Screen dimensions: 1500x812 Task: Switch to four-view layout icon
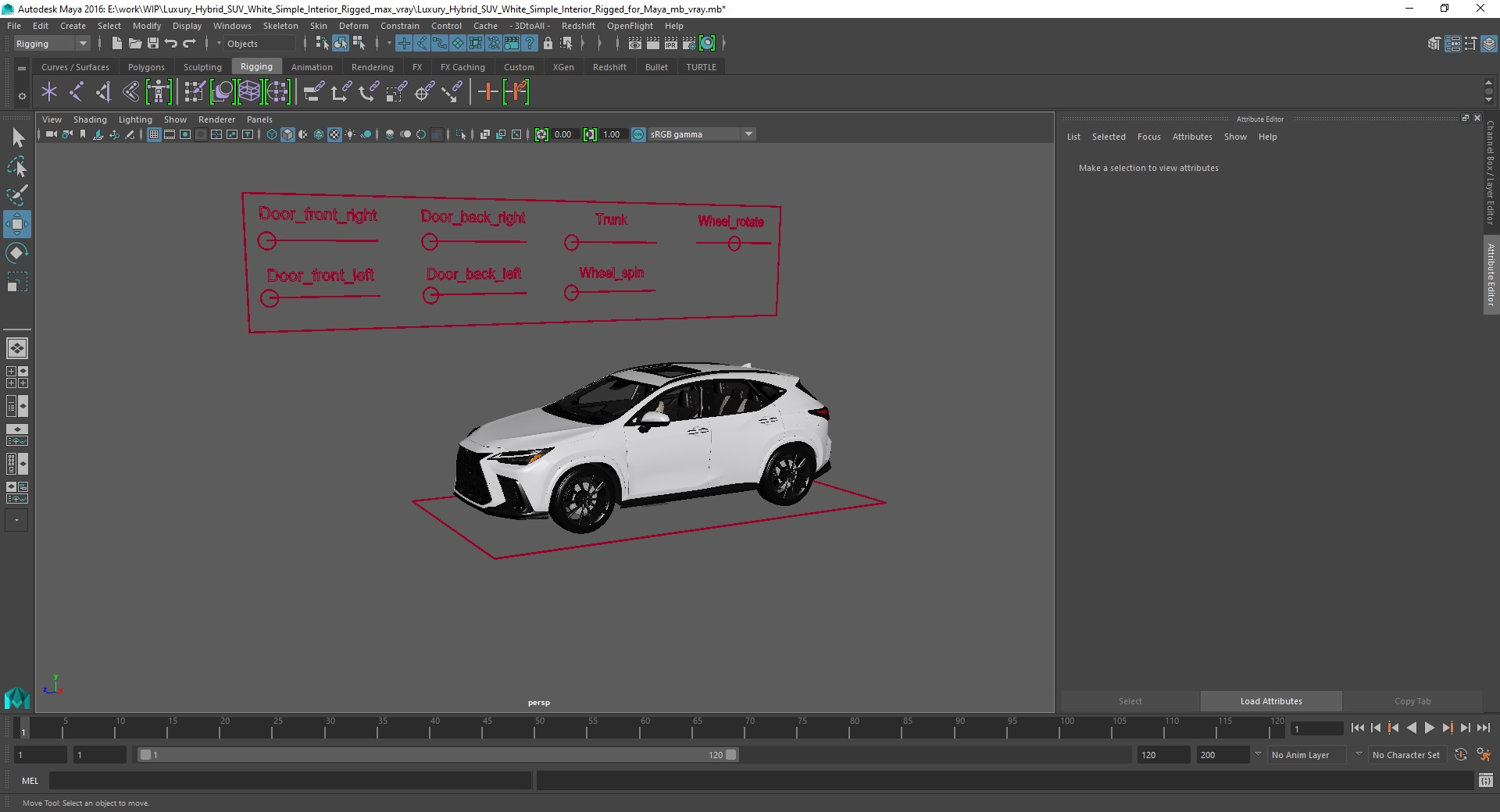(x=17, y=377)
